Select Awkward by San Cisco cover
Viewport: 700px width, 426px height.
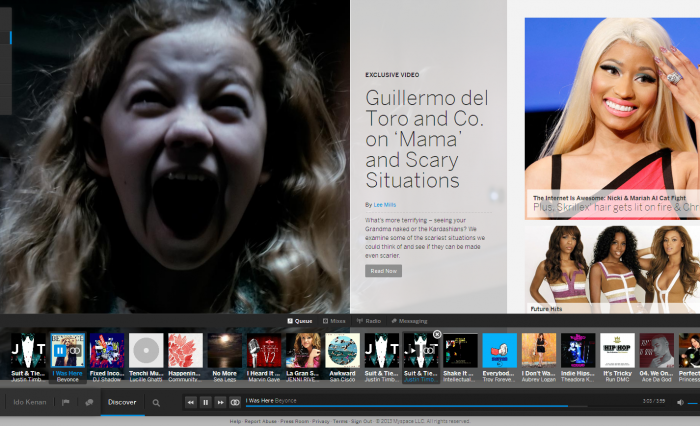pos(342,351)
